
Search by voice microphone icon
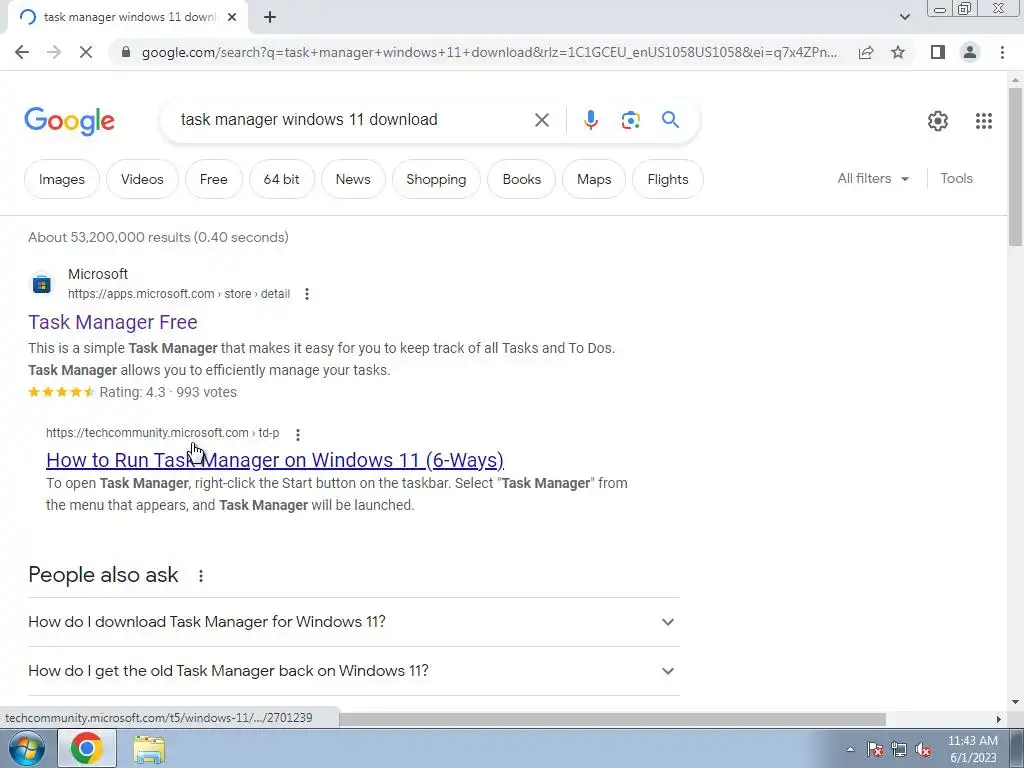590,120
